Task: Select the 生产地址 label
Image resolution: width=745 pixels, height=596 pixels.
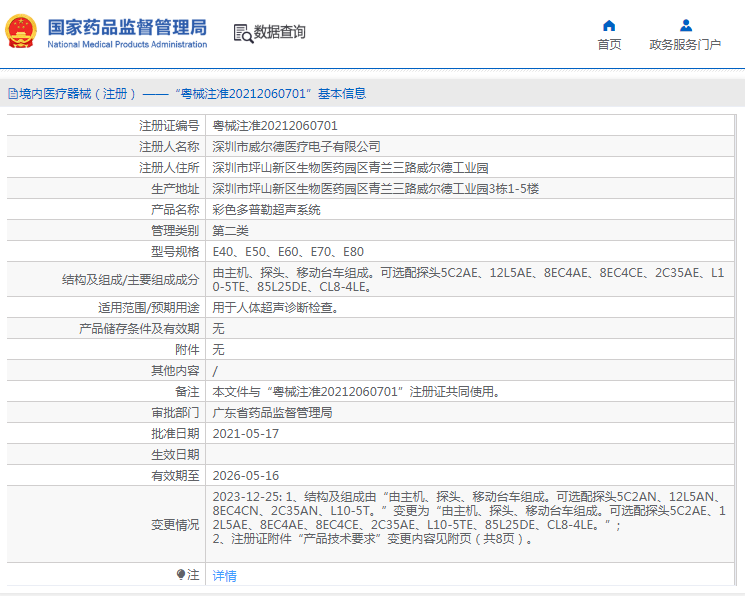Action: (x=175, y=189)
